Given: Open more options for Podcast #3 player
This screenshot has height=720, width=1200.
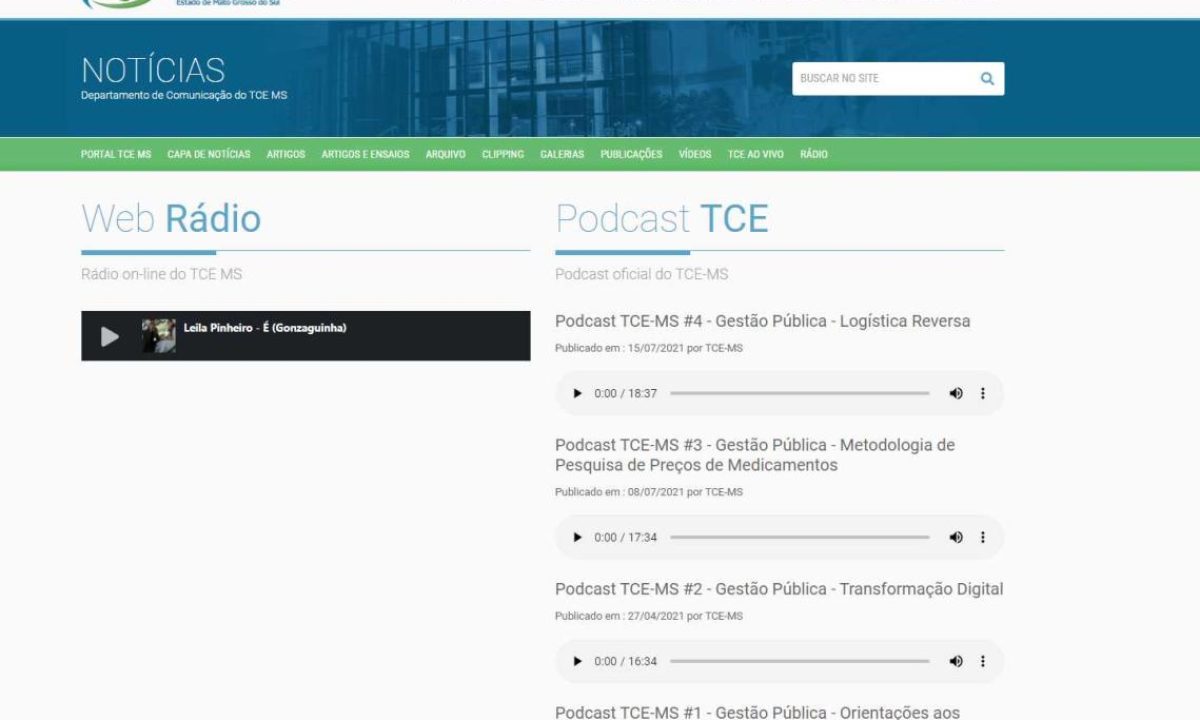Looking at the screenshot, I should [983, 538].
